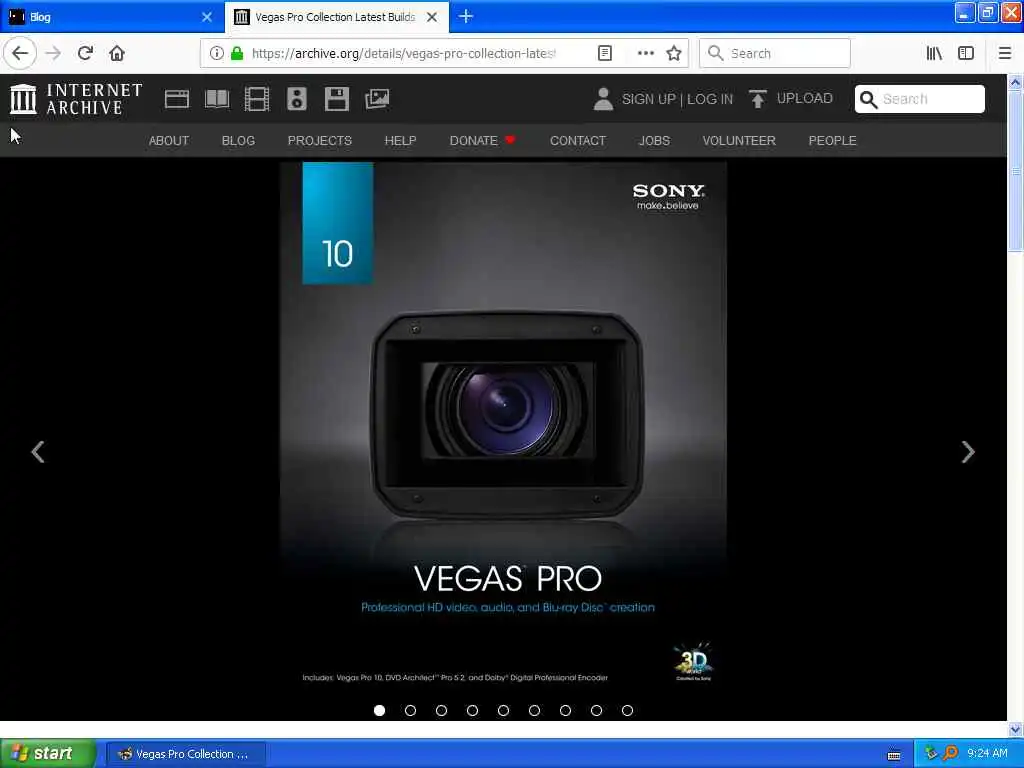
Task: Open the Windows start button
Action: click(48, 753)
